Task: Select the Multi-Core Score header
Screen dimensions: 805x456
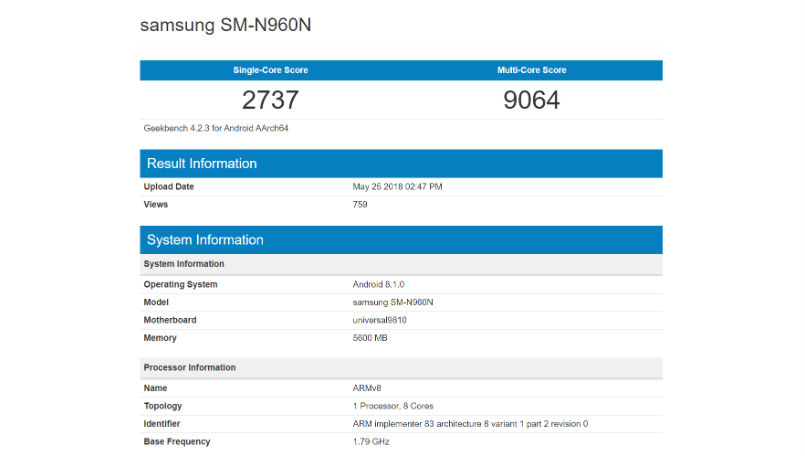Action: 531,70
